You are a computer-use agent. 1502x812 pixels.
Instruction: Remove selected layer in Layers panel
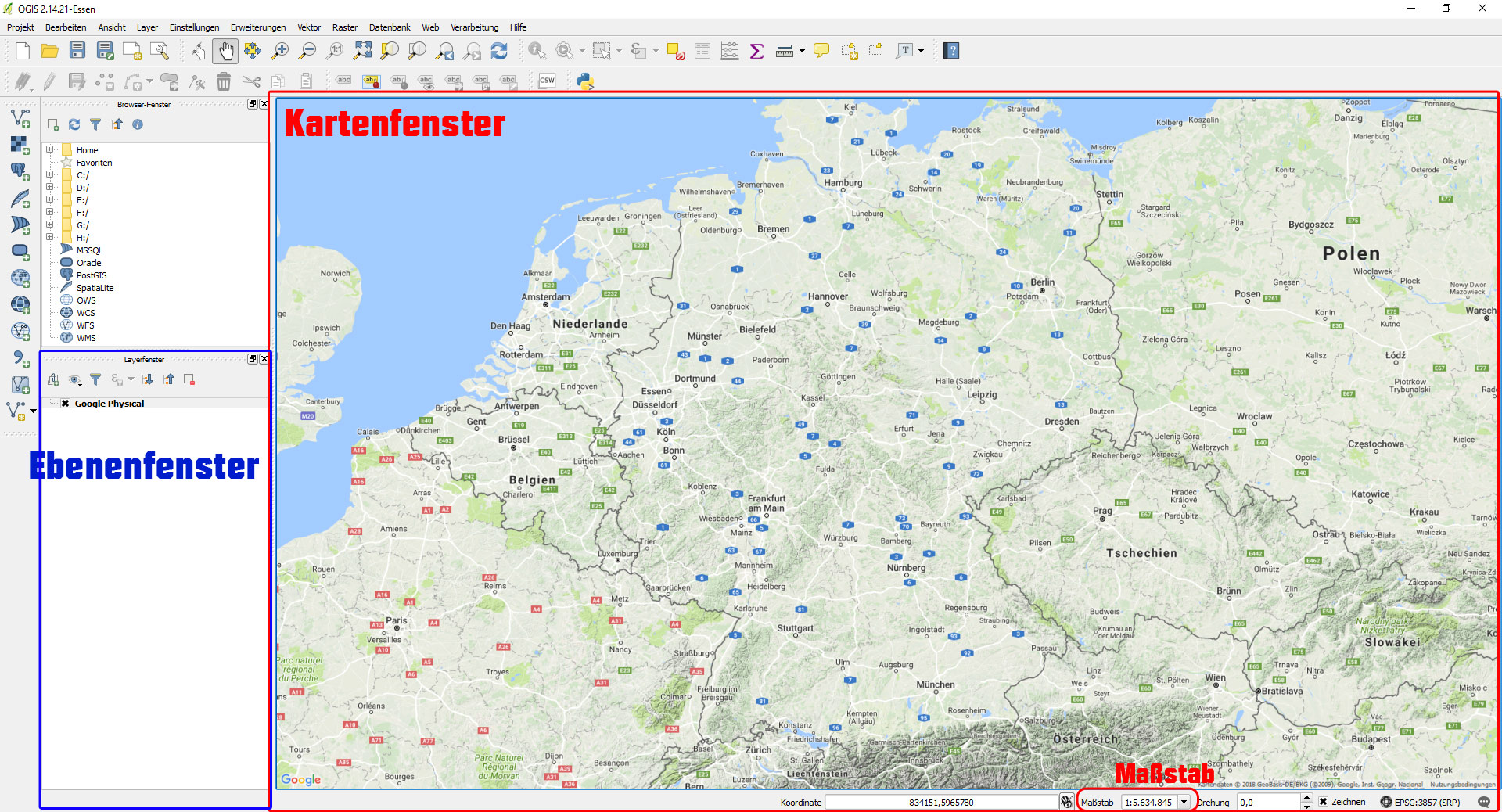(189, 379)
